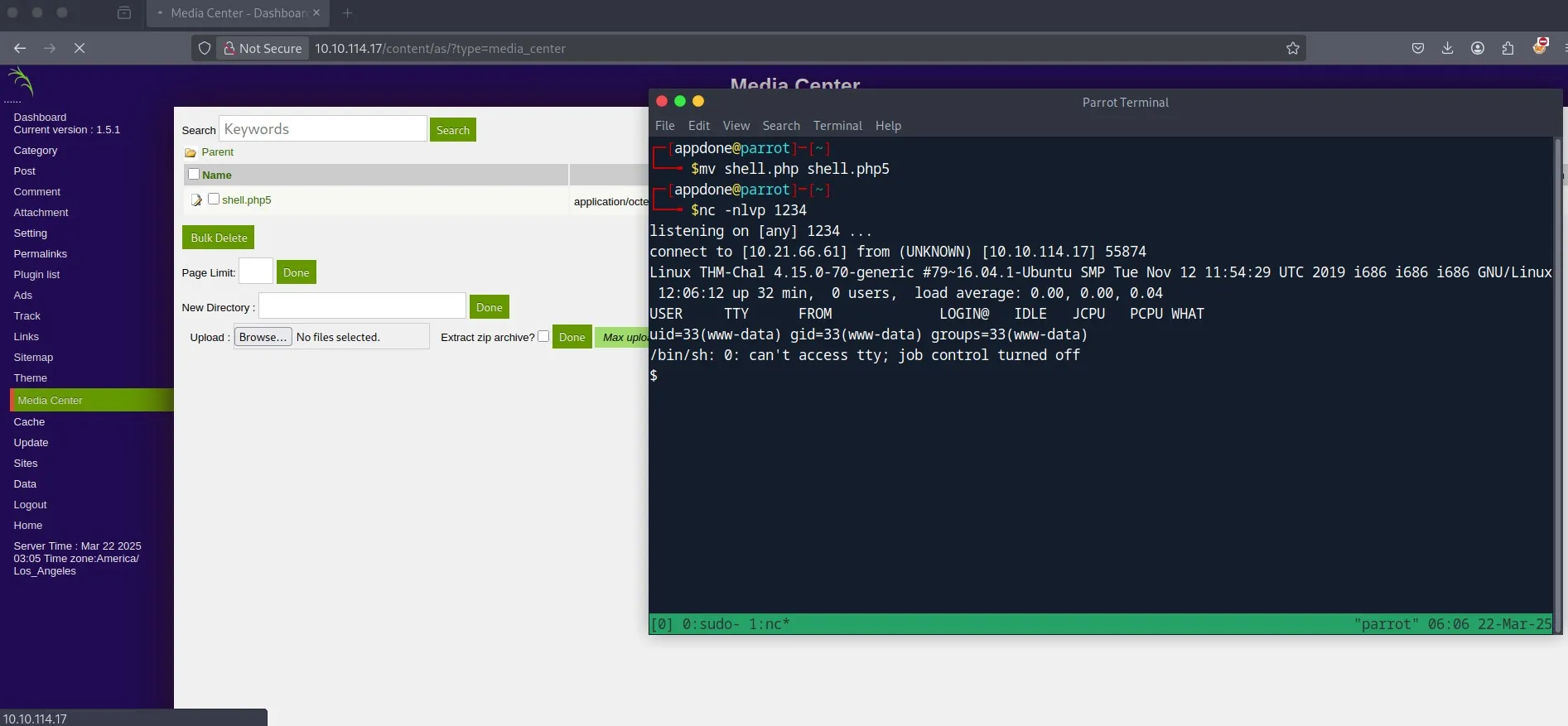
Task: Open Update in the sidebar
Action: 31,443
